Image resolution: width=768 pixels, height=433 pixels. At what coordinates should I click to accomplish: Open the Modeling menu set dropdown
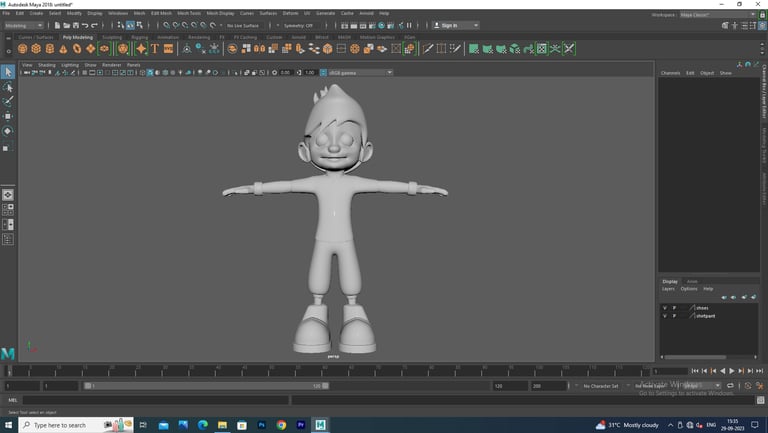click(24, 25)
